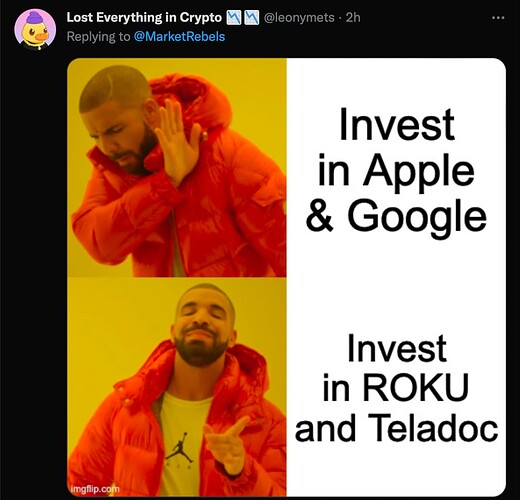Viewport: 520px width, 500px height.
Task: Click the purple beanie on the duck avatar
Action: (x=34, y=18)
